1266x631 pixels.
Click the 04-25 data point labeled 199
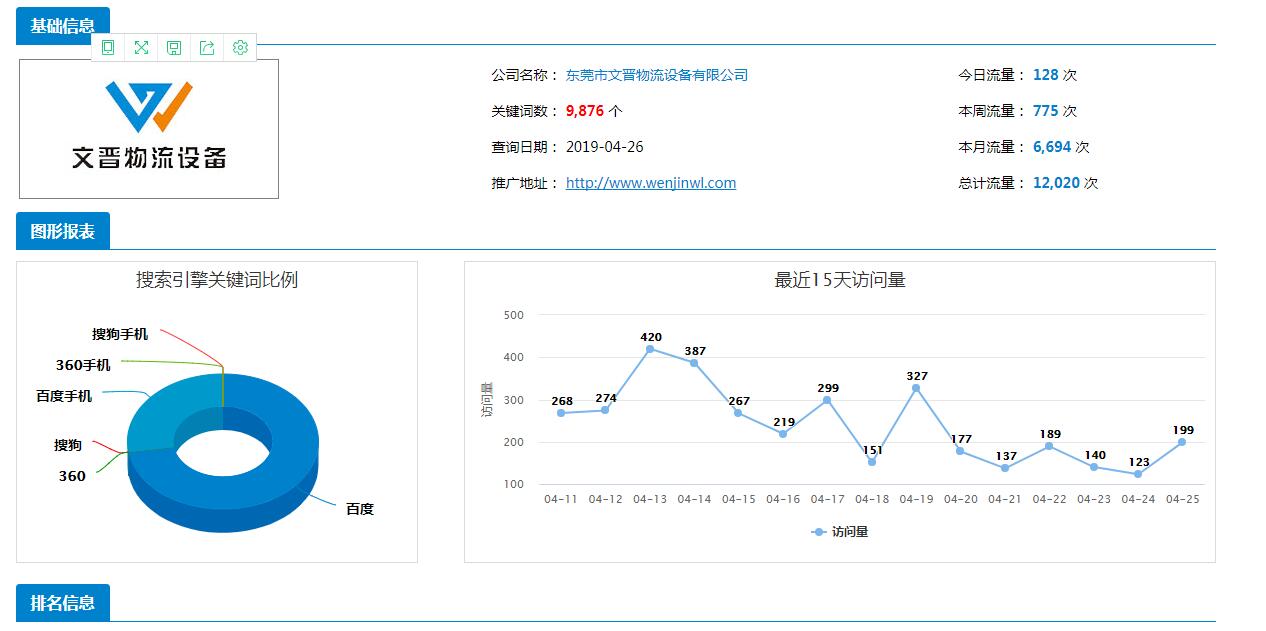pos(1182,442)
